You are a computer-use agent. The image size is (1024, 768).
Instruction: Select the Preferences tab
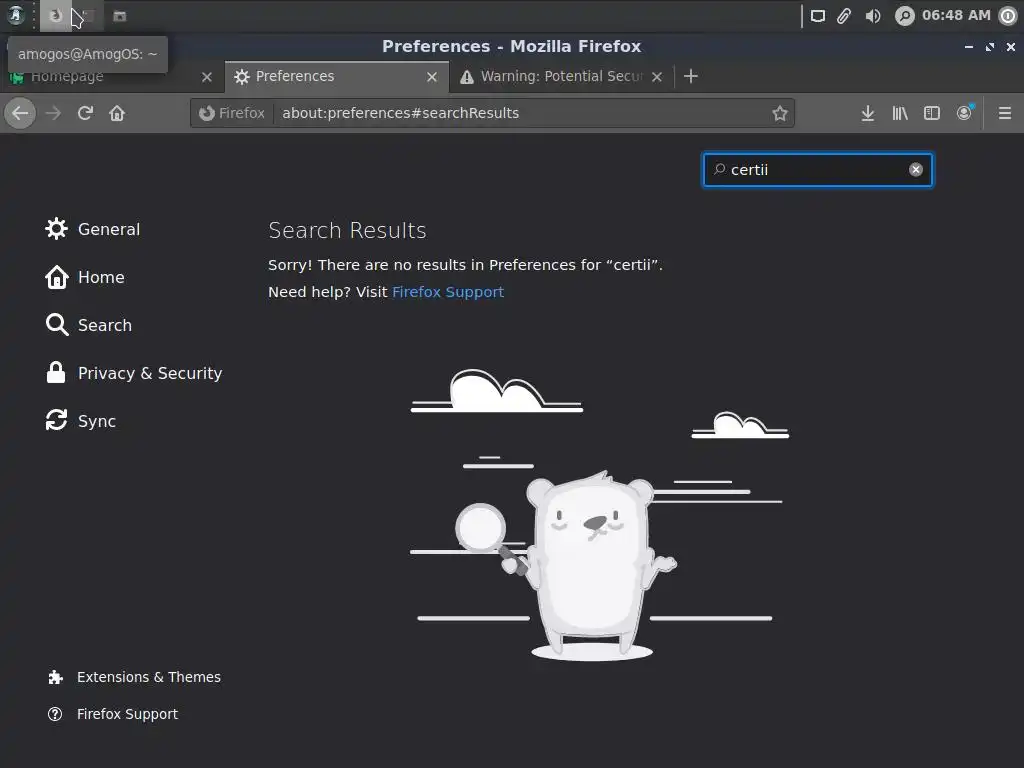pos(337,76)
